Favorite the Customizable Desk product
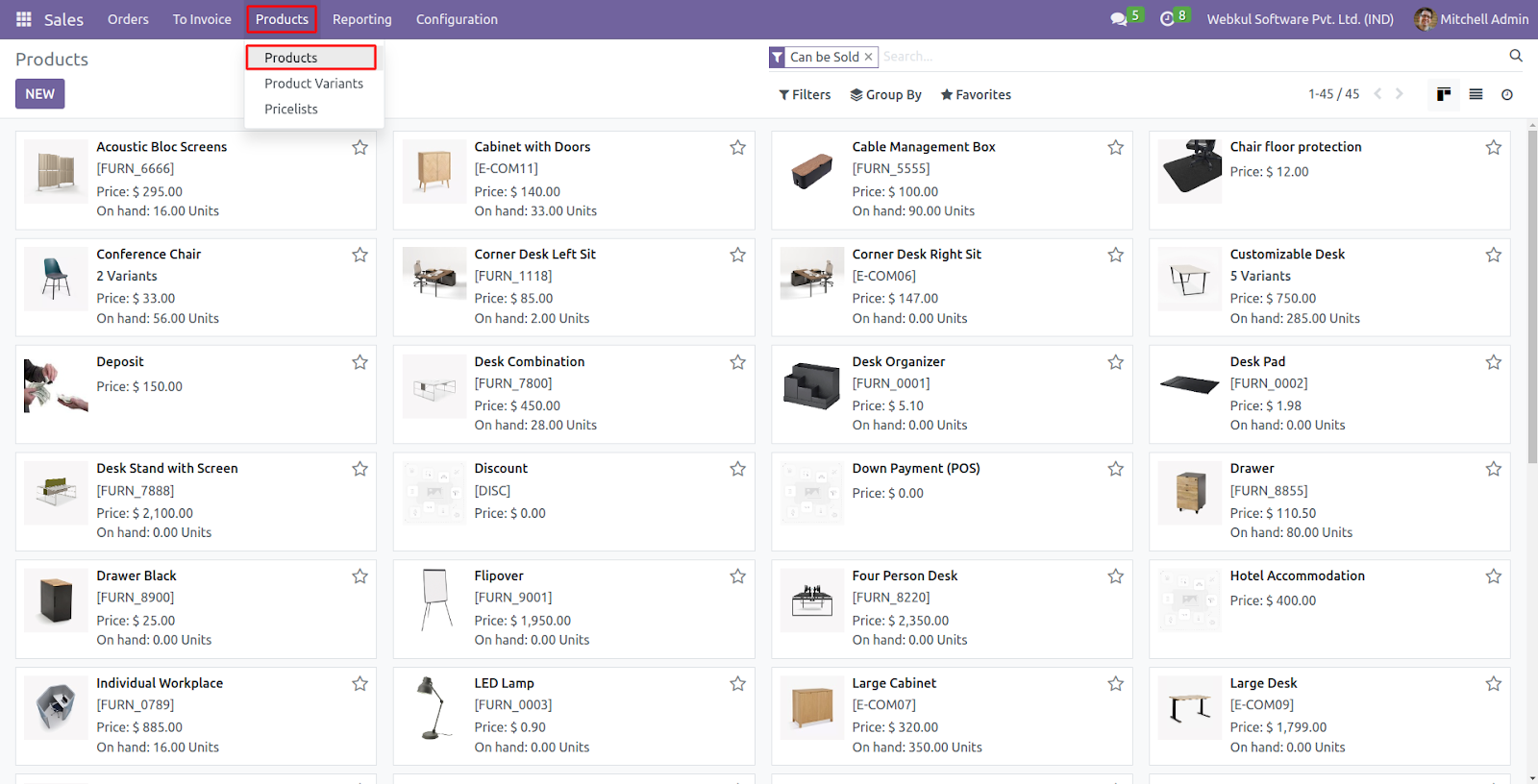 click(1493, 255)
